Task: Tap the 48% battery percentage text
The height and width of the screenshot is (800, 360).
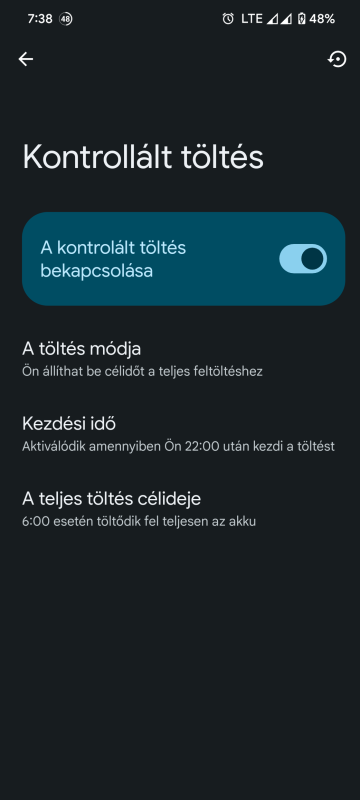Action: click(322, 19)
